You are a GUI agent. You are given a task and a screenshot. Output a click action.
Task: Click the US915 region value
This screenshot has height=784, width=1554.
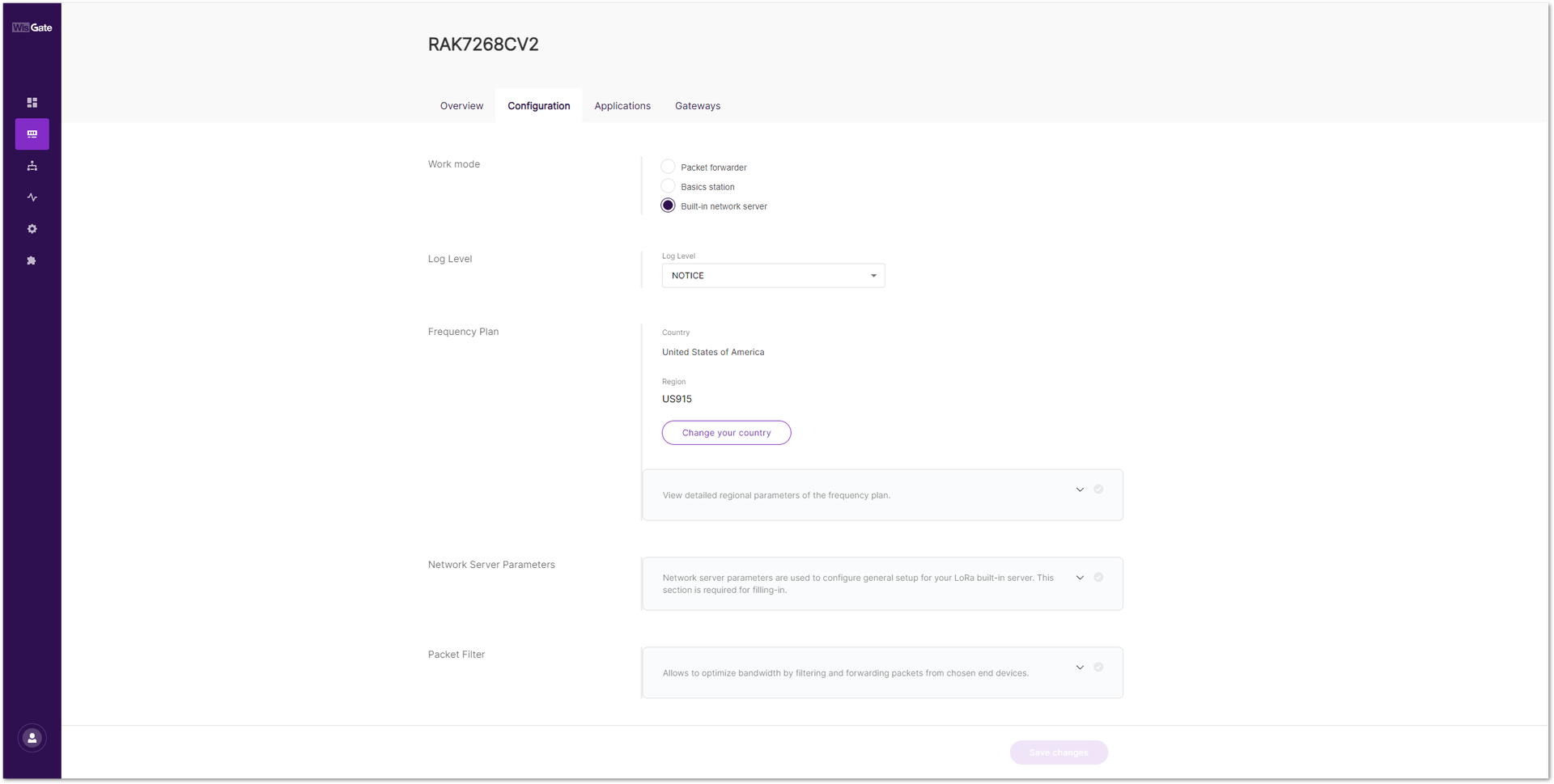(677, 399)
